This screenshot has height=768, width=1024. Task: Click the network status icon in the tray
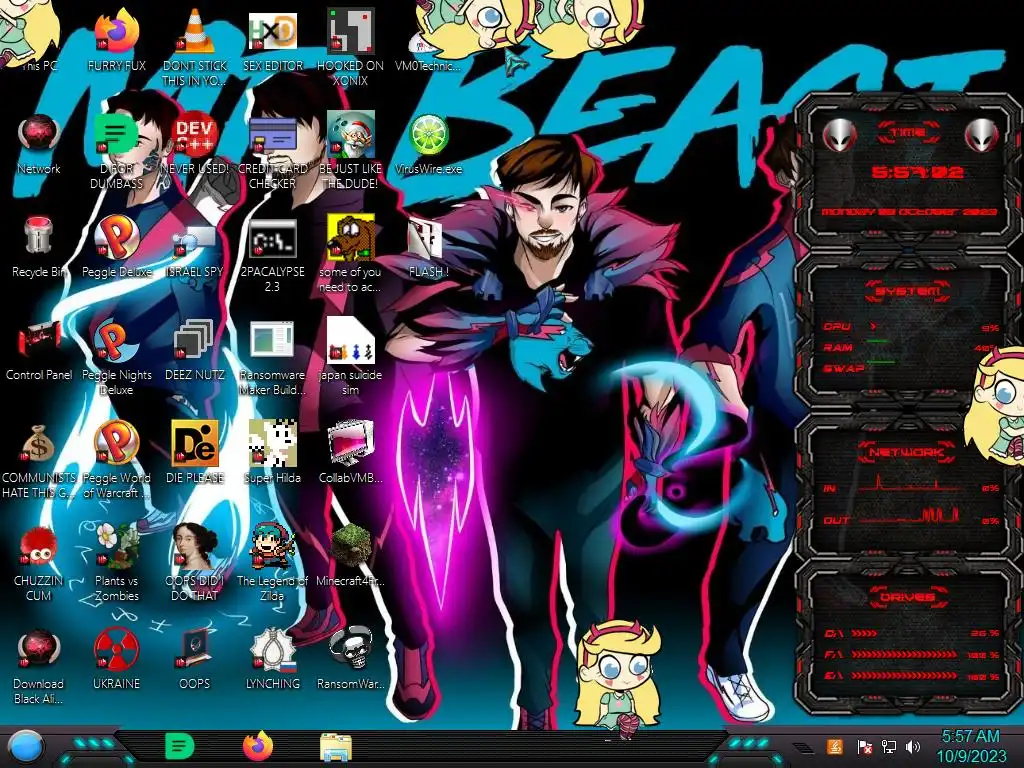pos(889,746)
